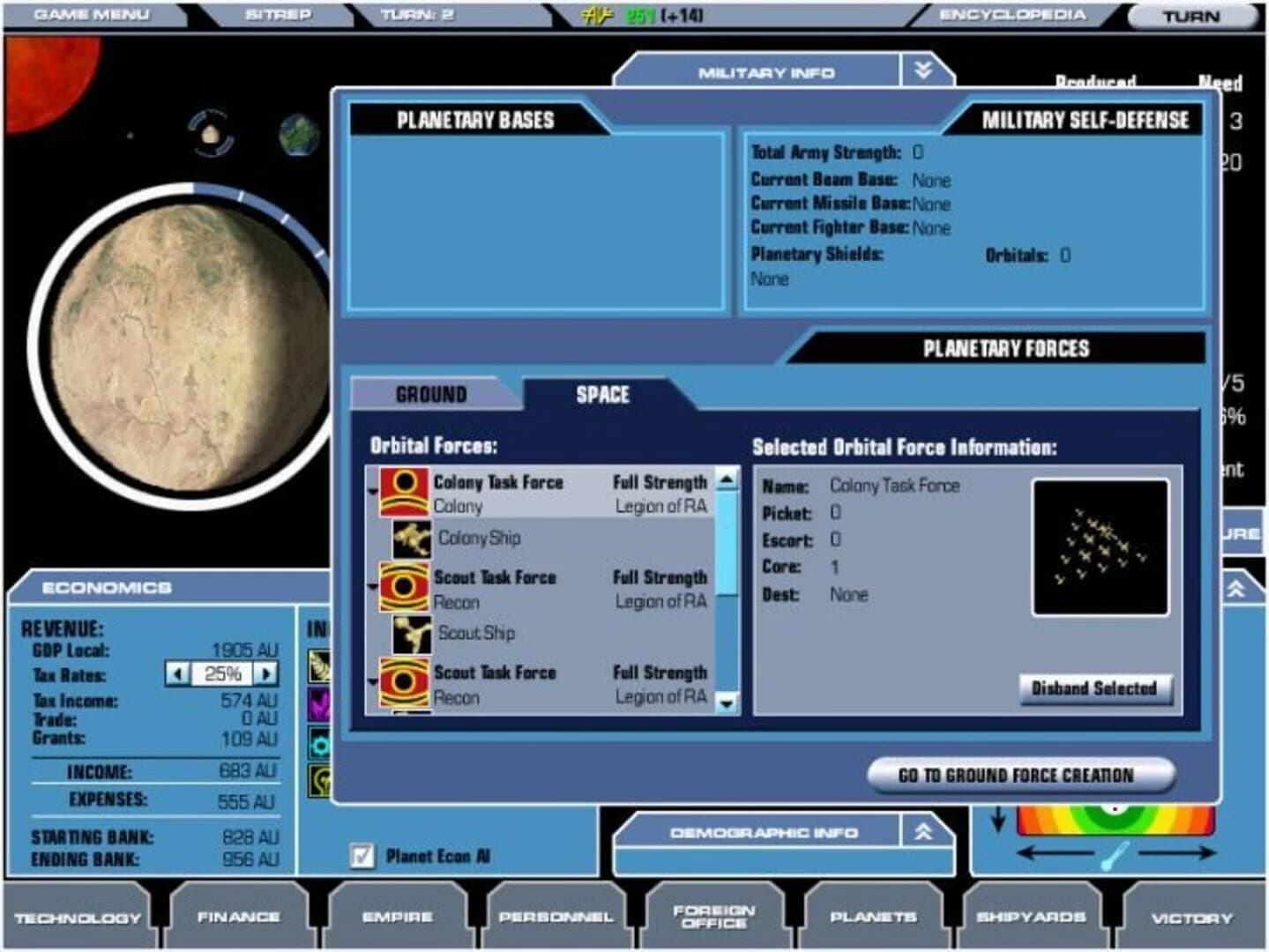
Task: Collapse the Demographic Info panel
Action: tap(922, 830)
